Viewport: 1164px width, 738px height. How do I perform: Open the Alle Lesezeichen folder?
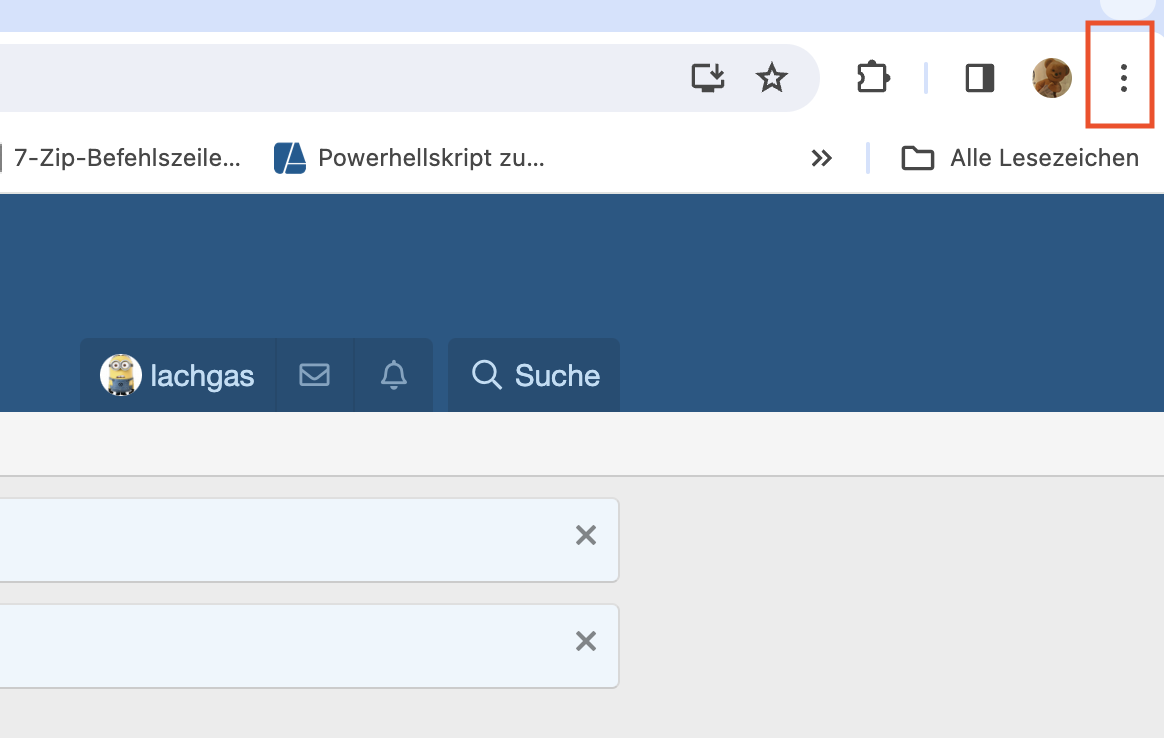1019,158
